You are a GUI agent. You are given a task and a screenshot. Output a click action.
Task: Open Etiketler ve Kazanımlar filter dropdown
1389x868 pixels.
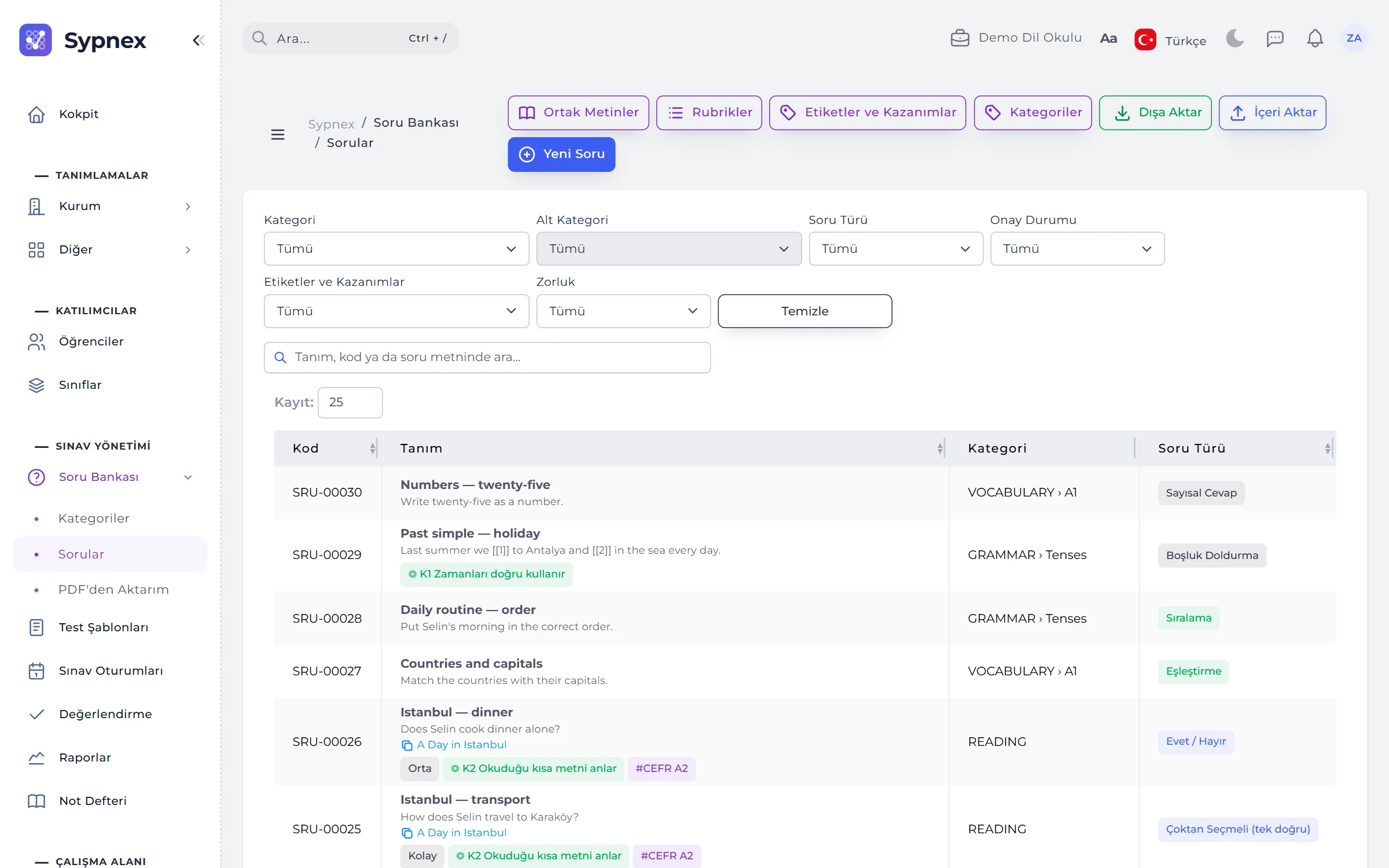point(396,311)
